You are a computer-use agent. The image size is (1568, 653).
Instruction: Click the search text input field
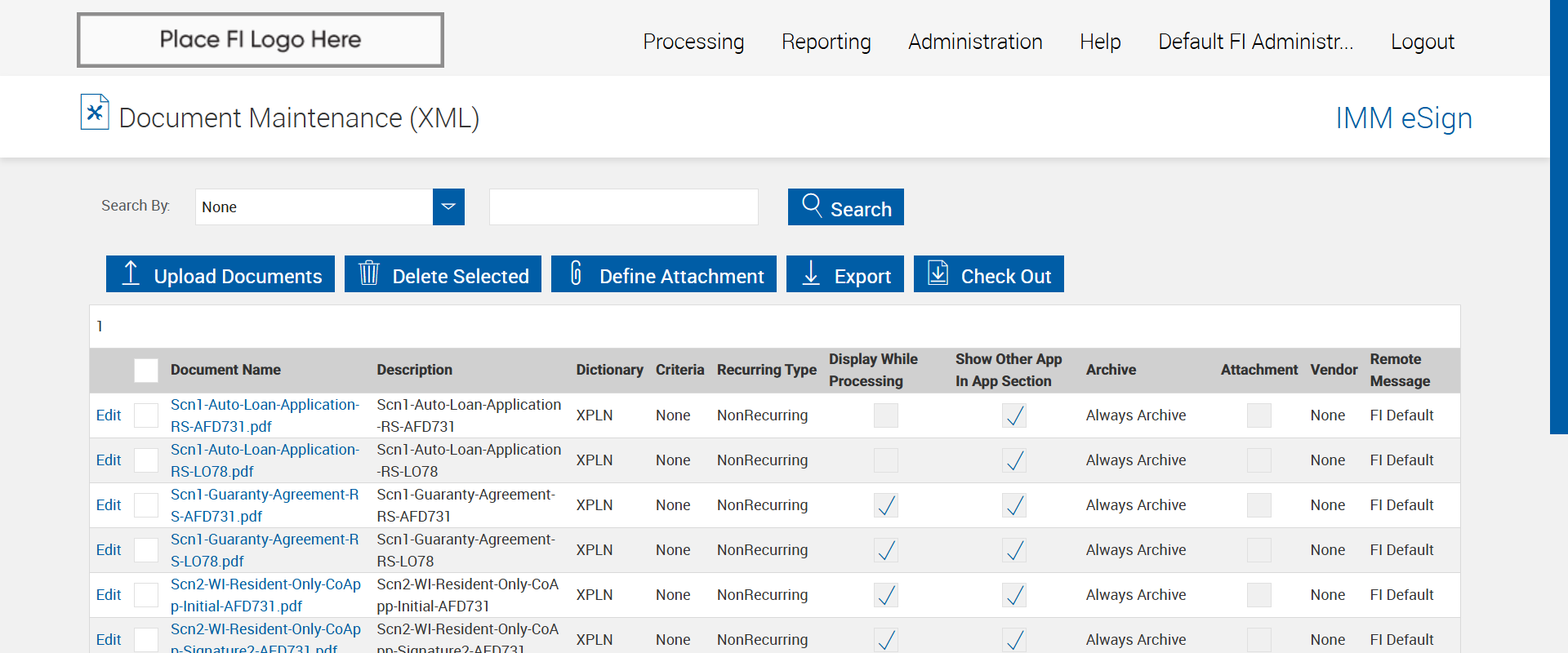[623, 207]
